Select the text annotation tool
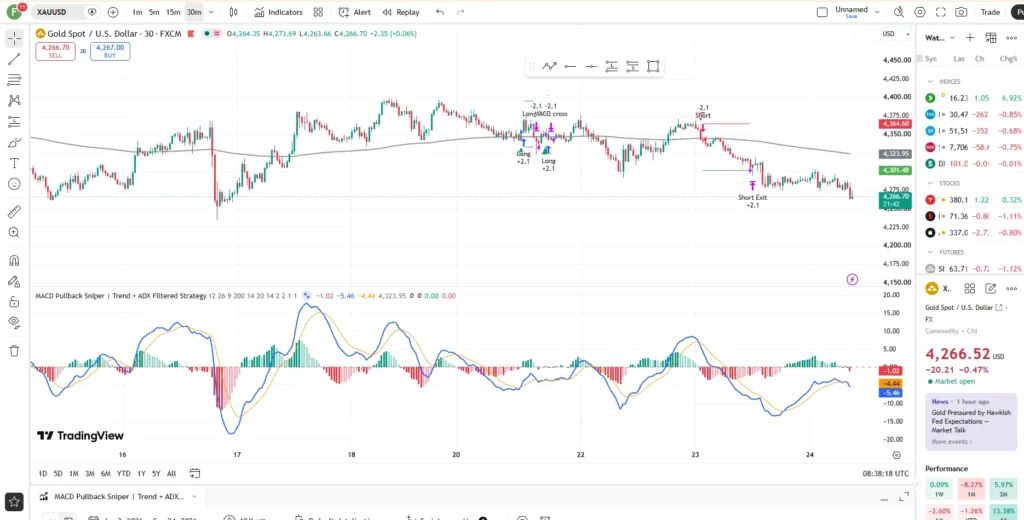The height and width of the screenshot is (520, 1024). pos(14,163)
